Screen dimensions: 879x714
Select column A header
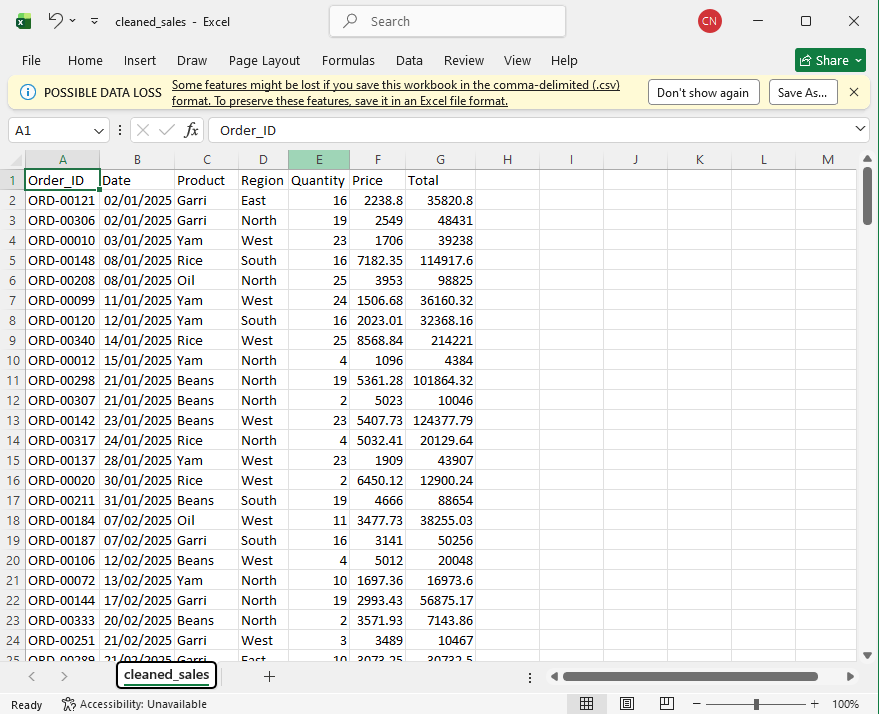coord(63,160)
